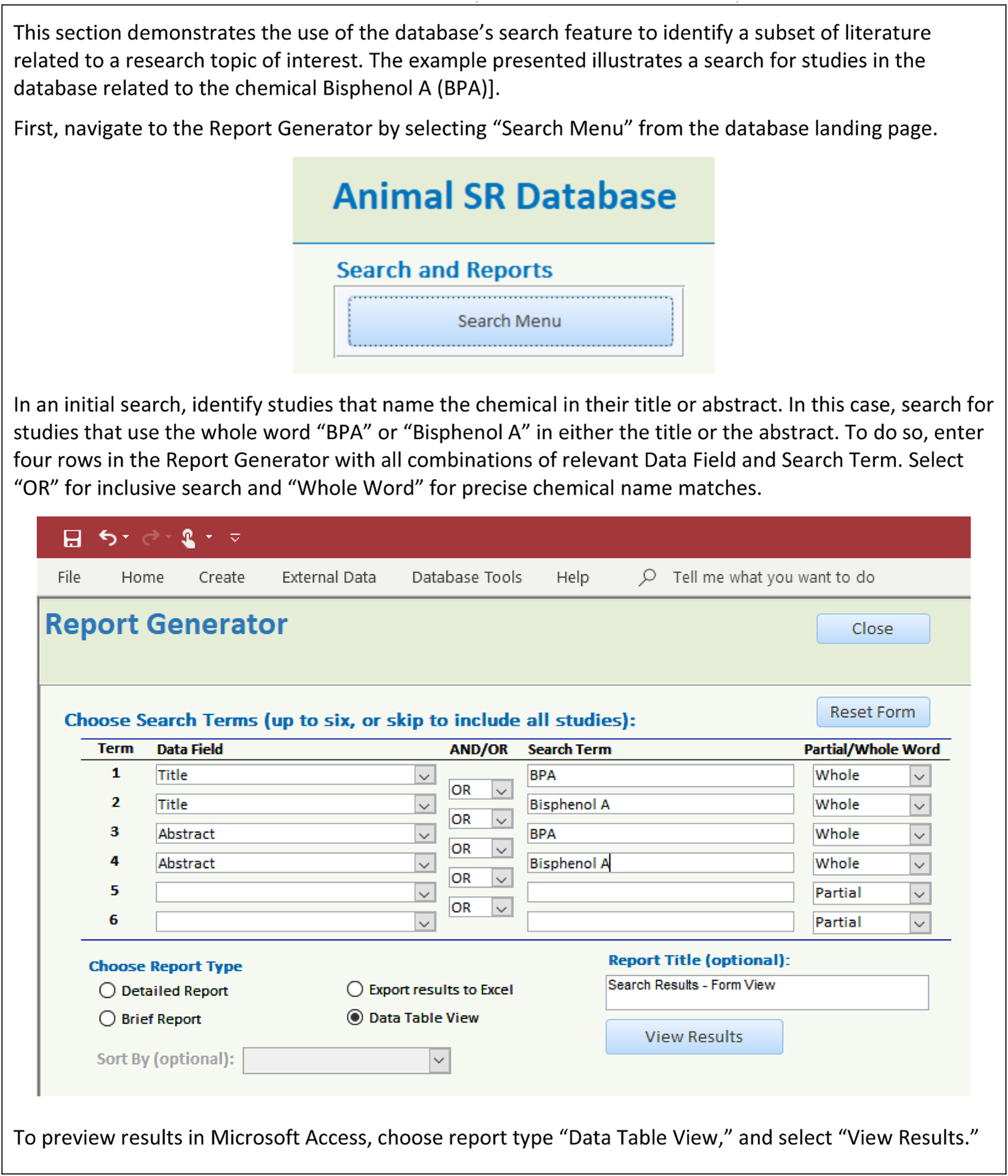1008x1176 pixels.
Task: Expand the Sort By dropdown
Action: 438,1061
